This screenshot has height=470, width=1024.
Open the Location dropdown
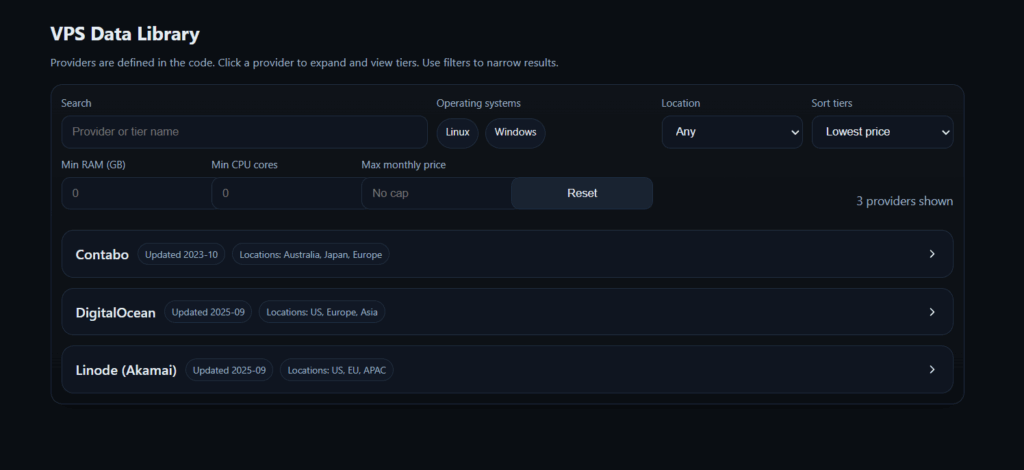pos(732,132)
